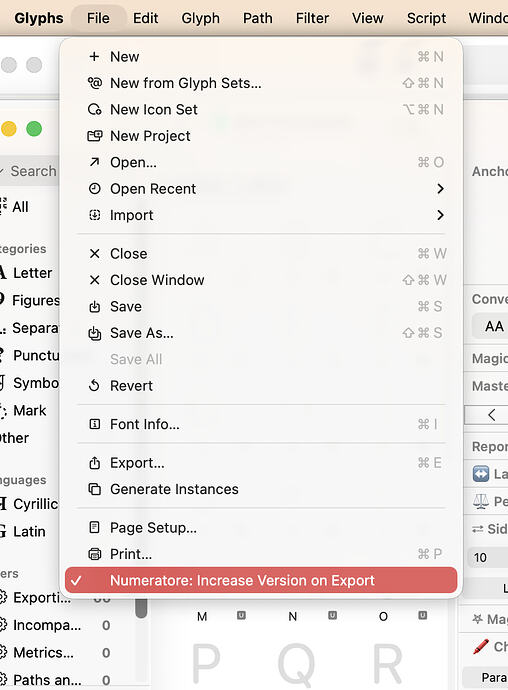Click the New Project folder icon
Image resolution: width=508 pixels, height=690 pixels.
[94, 136]
